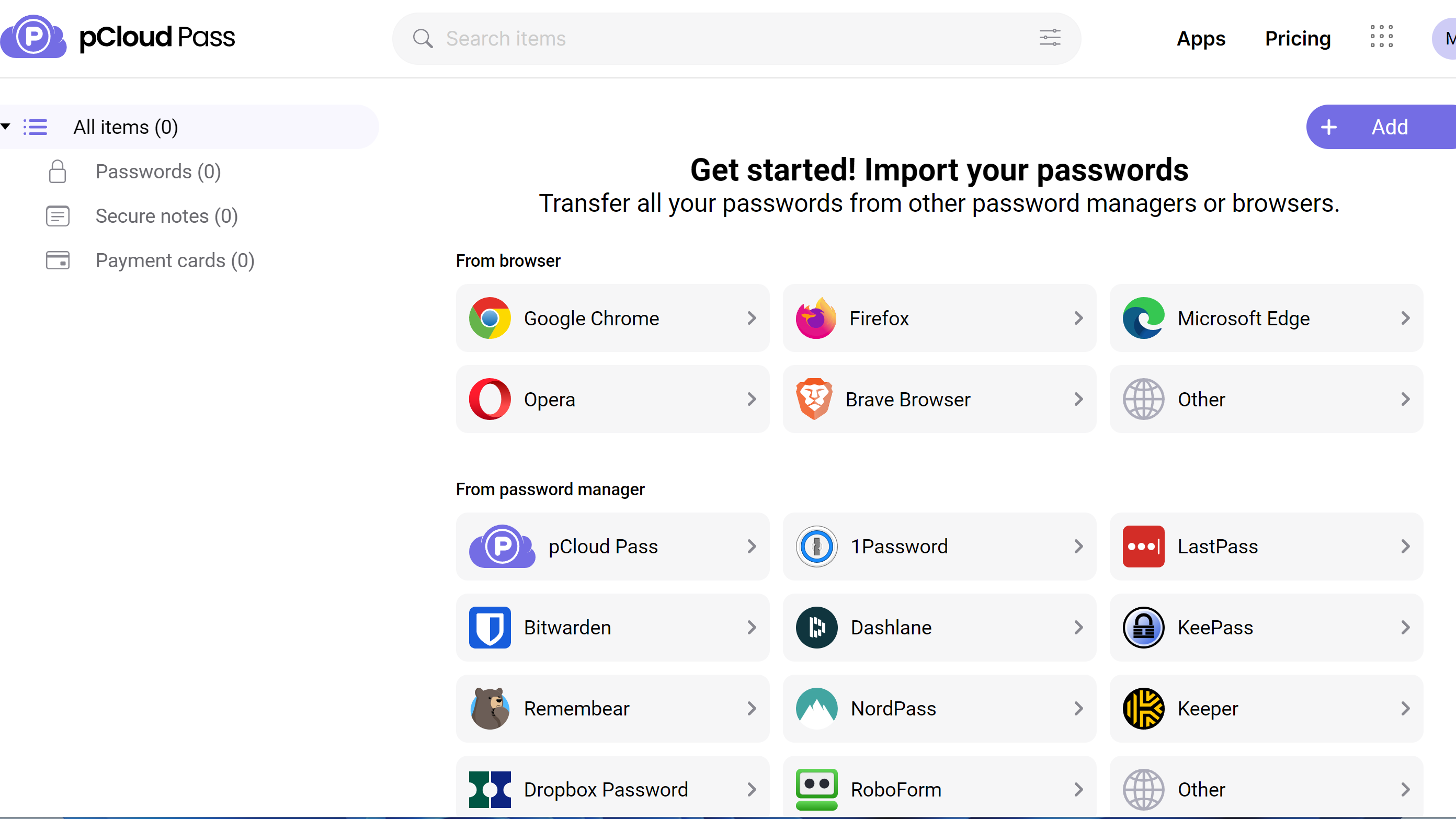Select the Payment cards sidebar item
1456x819 pixels.
[x=175, y=261]
